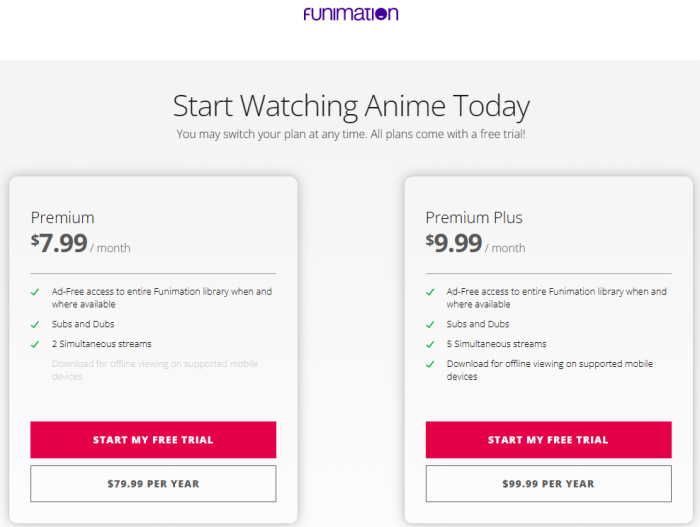This screenshot has height=527, width=700.
Task: Click the Funimation logo
Action: (350, 13)
